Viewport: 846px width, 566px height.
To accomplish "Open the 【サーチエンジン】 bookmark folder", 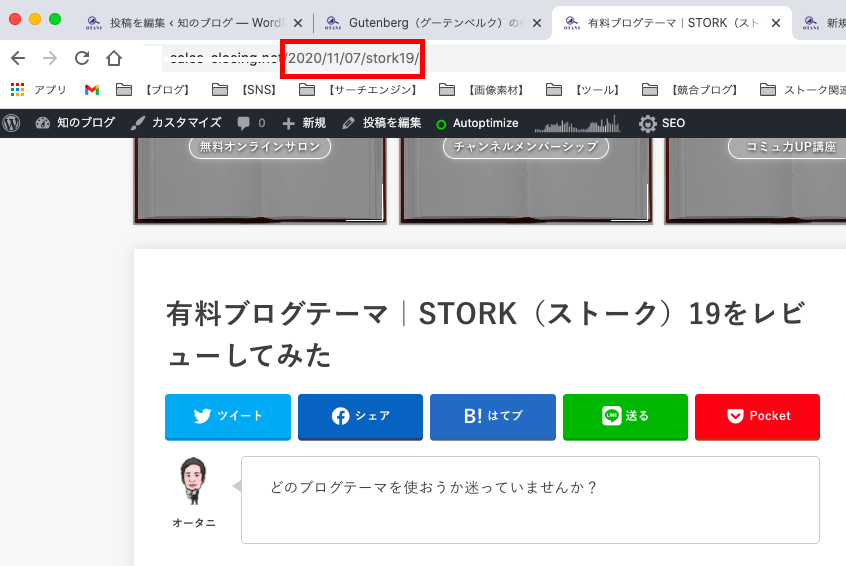I will (x=358, y=90).
